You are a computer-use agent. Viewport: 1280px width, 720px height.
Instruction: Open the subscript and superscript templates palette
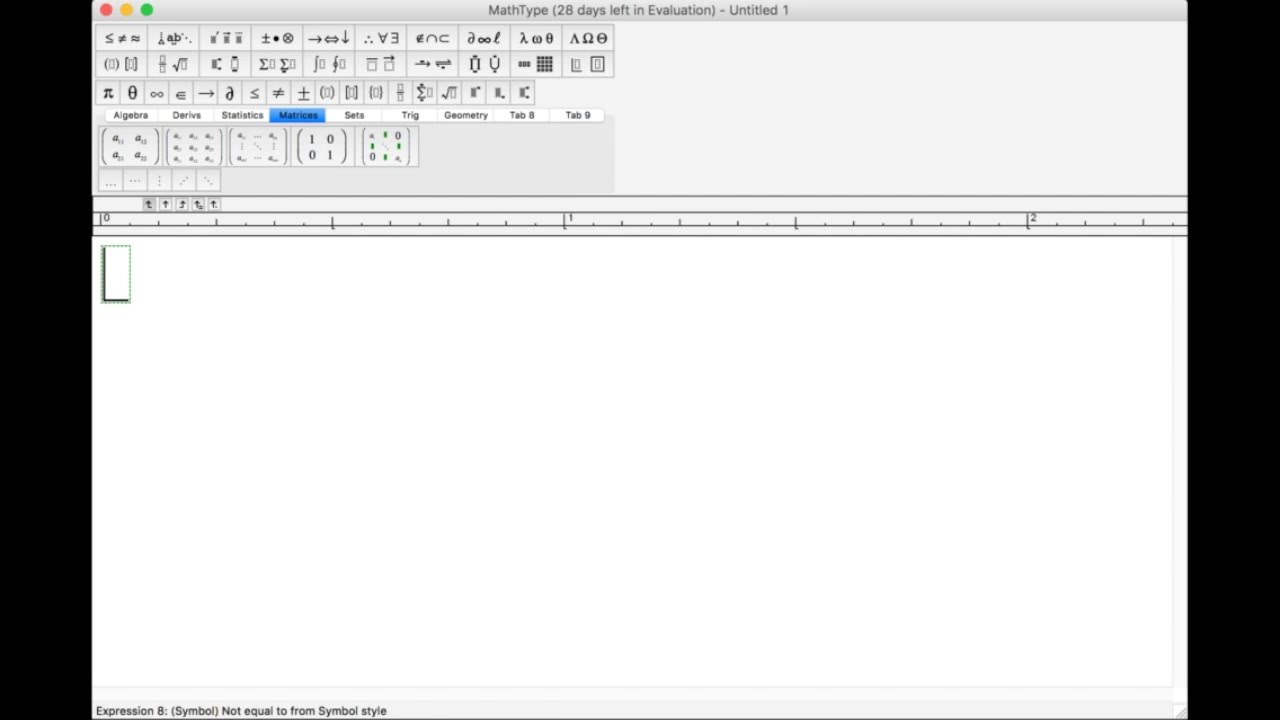226,64
